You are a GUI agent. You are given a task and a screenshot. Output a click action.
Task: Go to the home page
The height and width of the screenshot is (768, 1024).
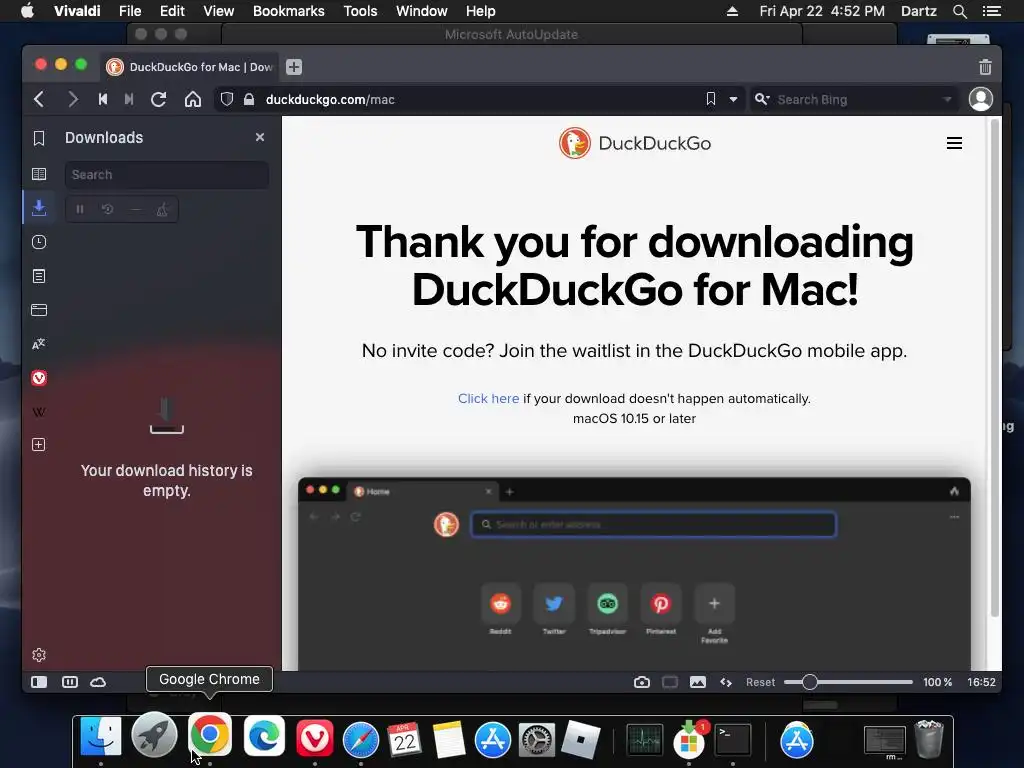click(x=193, y=99)
